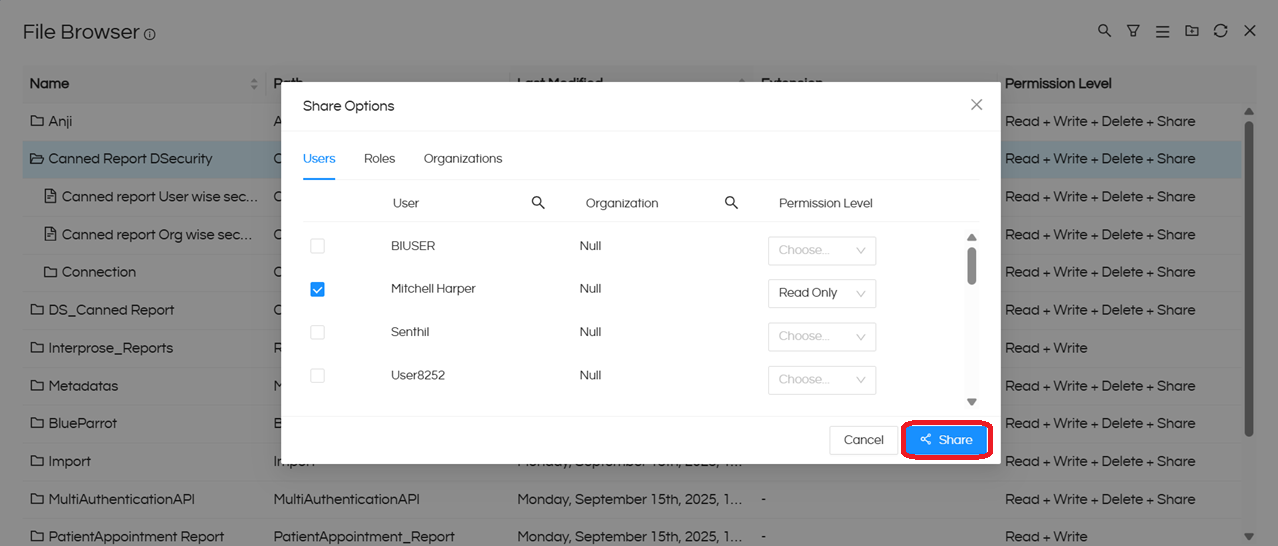Open Mitchell Harper's Read Only permission dropdown

pyautogui.click(x=821, y=293)
